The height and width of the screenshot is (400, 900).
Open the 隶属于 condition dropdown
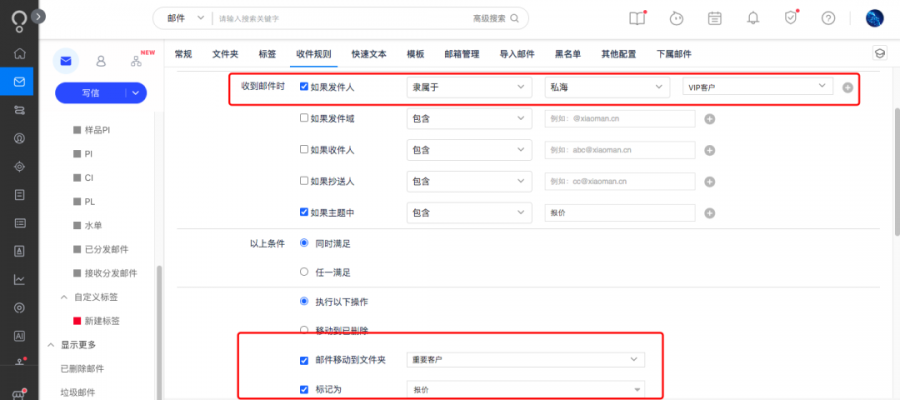point(468,88)
